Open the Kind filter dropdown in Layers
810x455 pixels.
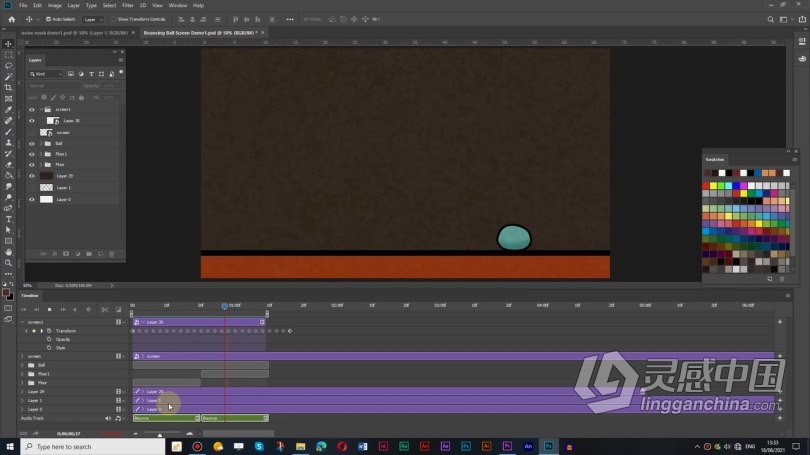click(46, 74)
